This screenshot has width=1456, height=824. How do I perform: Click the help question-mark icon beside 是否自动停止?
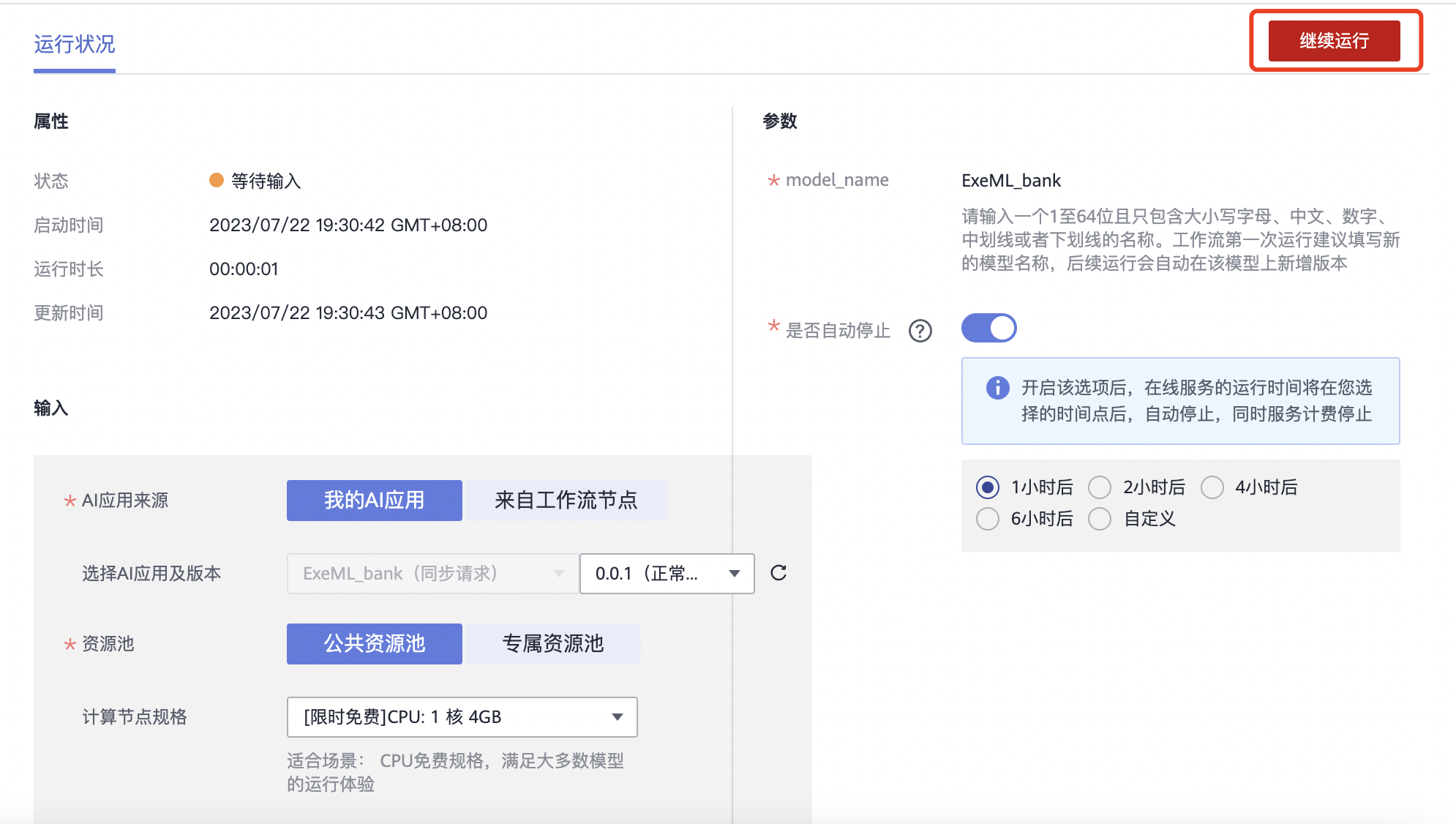pos(920,331)
